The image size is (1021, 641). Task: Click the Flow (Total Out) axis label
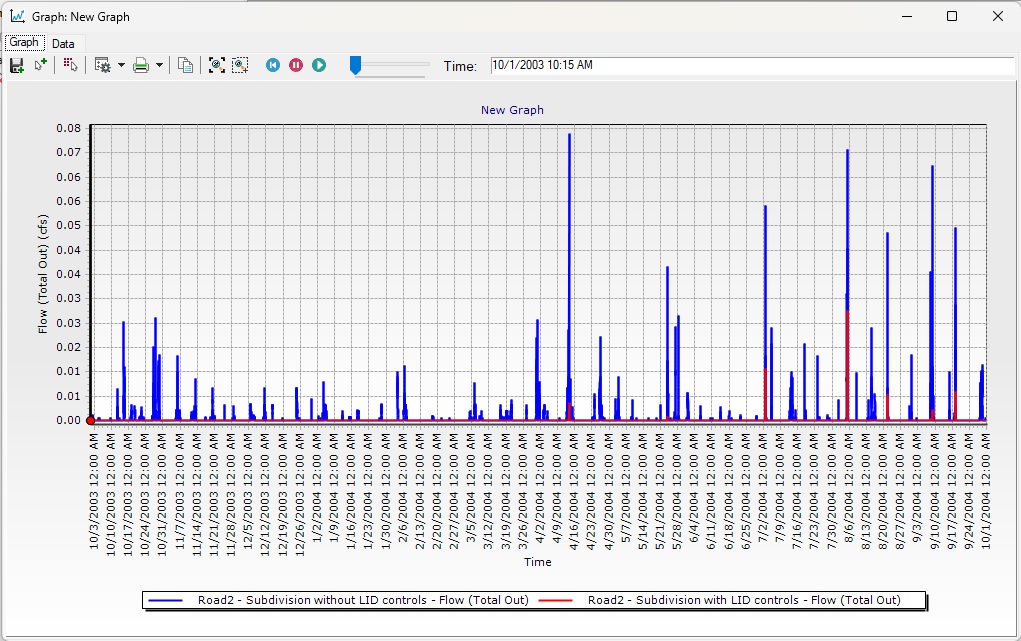point(43,274)
